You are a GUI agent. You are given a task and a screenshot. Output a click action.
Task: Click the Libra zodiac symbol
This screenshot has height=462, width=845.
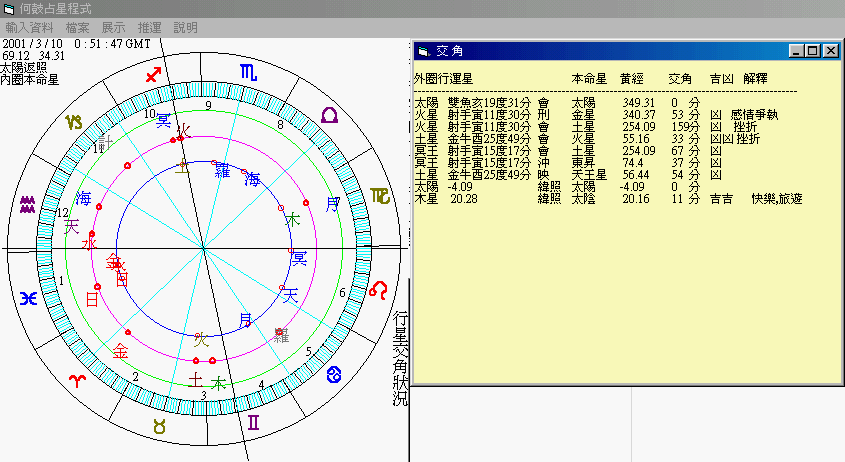click(x=329, y=115)
